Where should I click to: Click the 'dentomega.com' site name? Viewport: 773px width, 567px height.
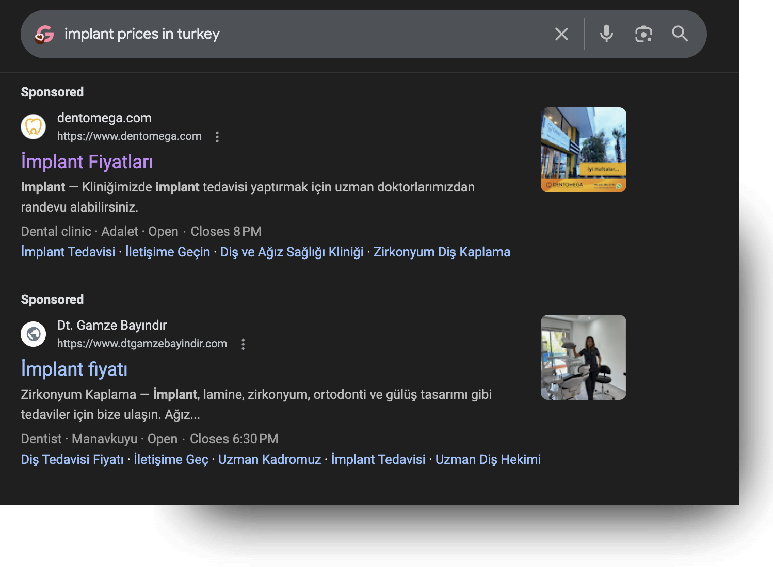(104, 118)
